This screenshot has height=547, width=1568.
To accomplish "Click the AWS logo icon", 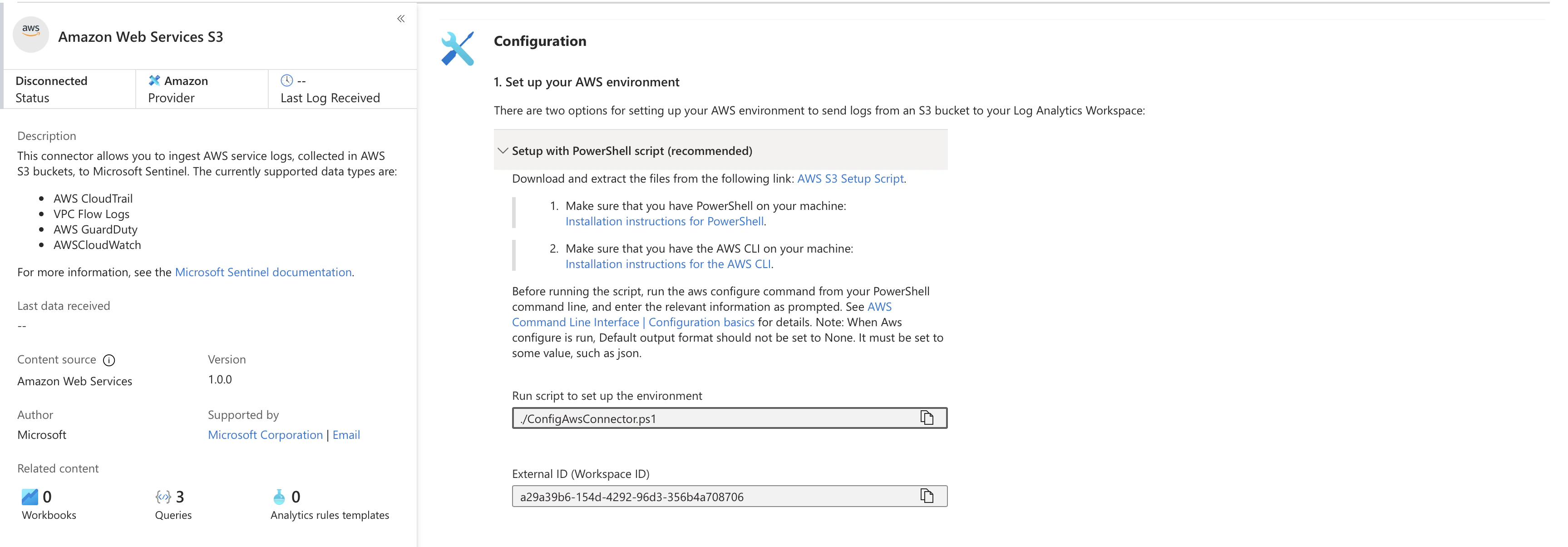I will point(30,35).
